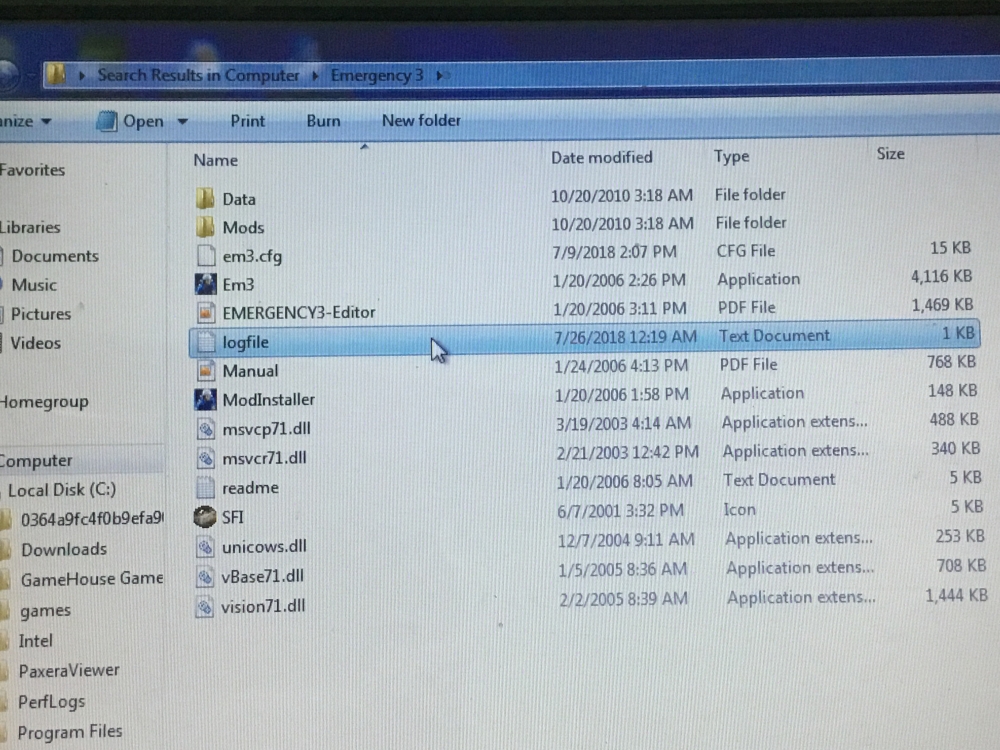Open the Videos library
This screenshot has width=1000, height=750.
coord(36,343)
